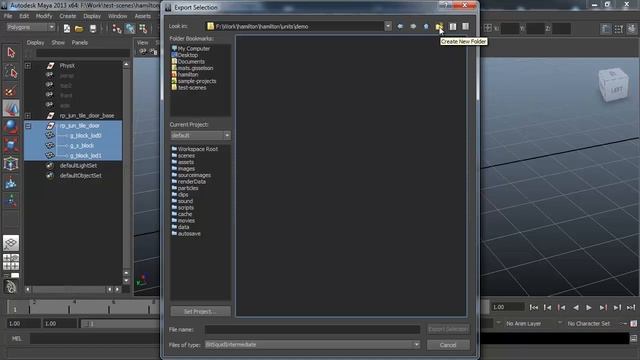Activate the Move tool
This screenshot has height=360, width=640.
11,109
